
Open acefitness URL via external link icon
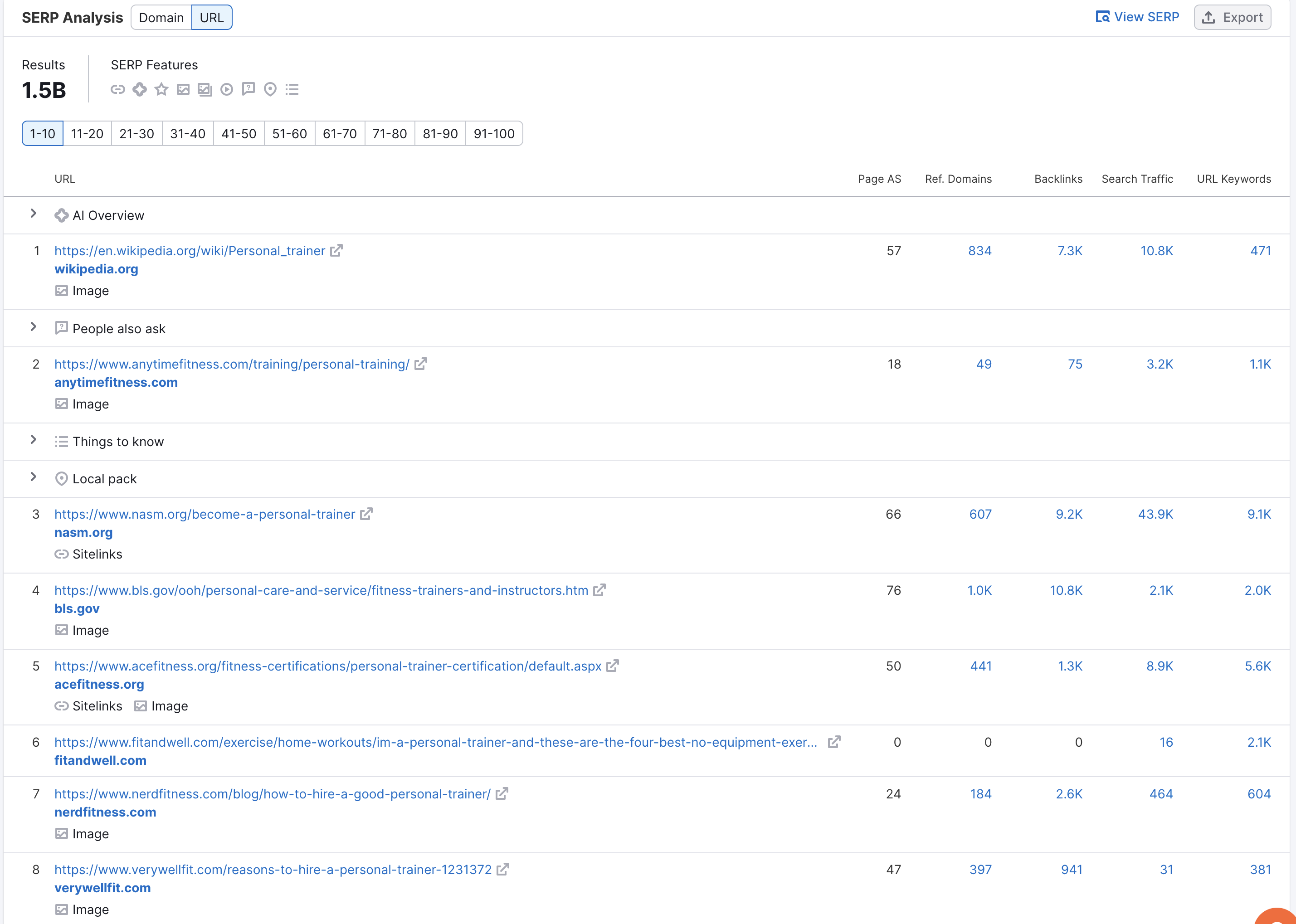point(612,666)
